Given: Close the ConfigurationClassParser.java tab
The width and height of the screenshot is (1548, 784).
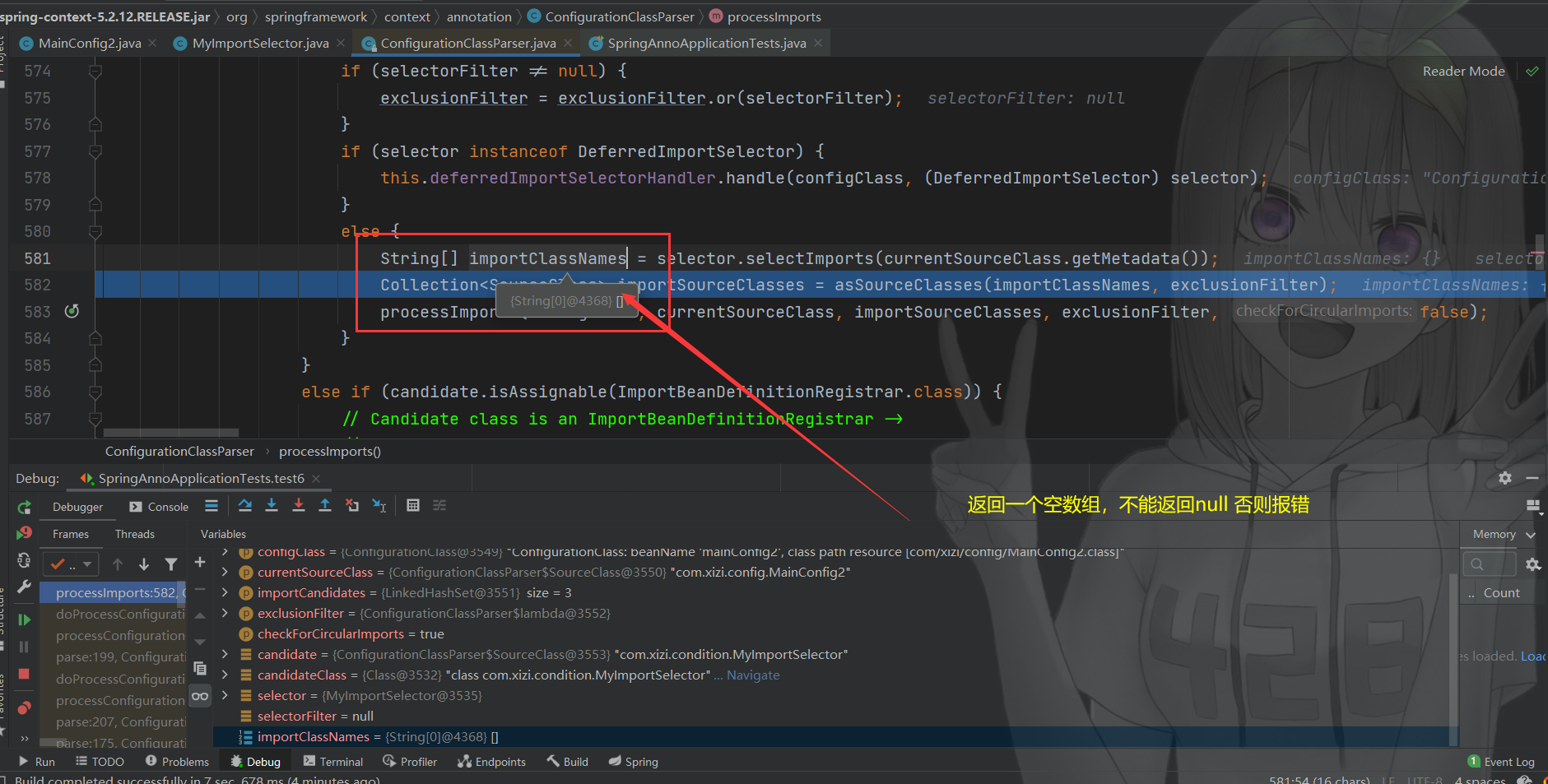Looking at the screenshot, I should coord(568,43).
